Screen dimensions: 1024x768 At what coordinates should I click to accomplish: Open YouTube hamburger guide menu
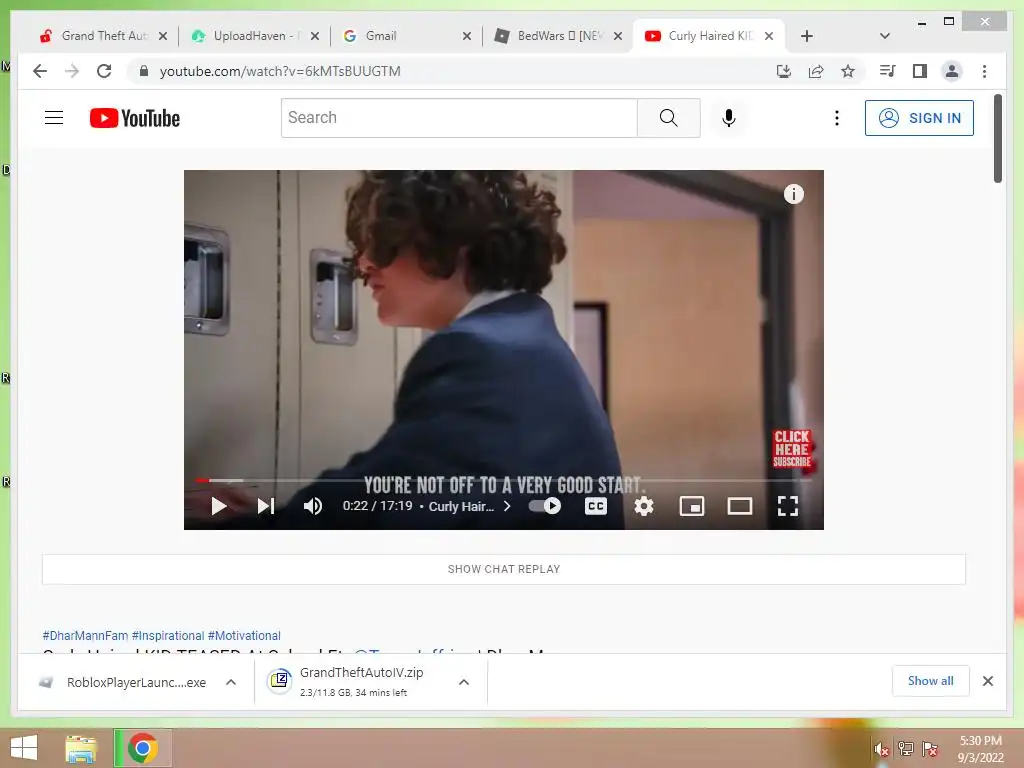click(x=54, y=118)
